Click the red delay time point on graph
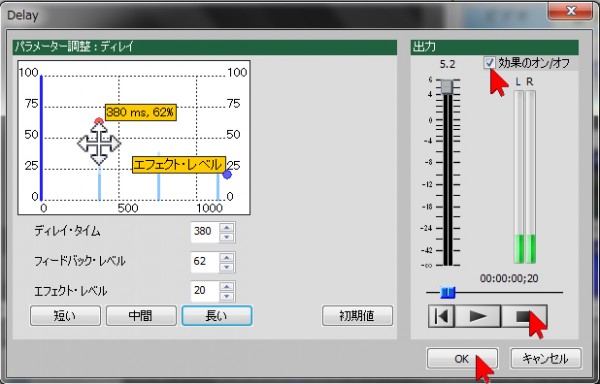Screen dimensions: 600x384 point(99,122)
